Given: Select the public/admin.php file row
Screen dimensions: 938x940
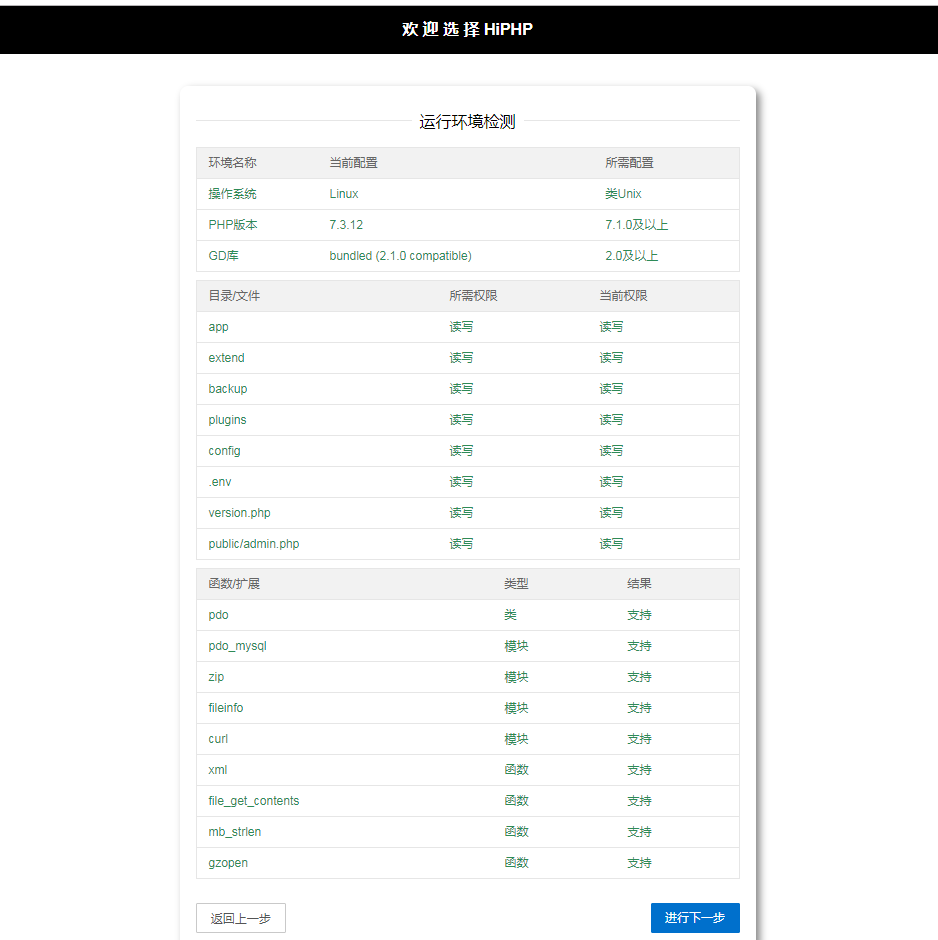Looking at the screenshot, I should (x=468, y=544).
